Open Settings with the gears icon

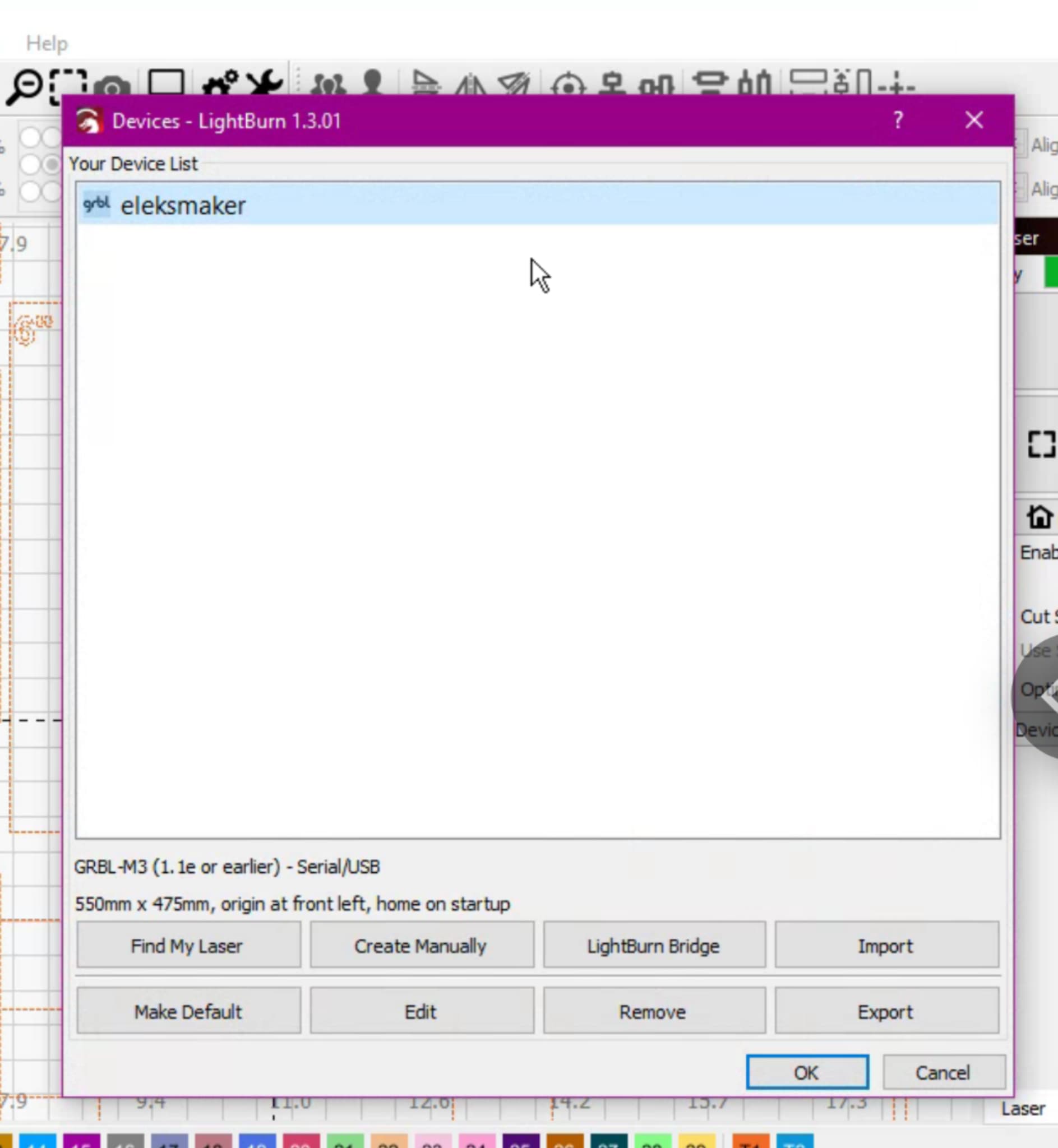(x=220, y=82)
